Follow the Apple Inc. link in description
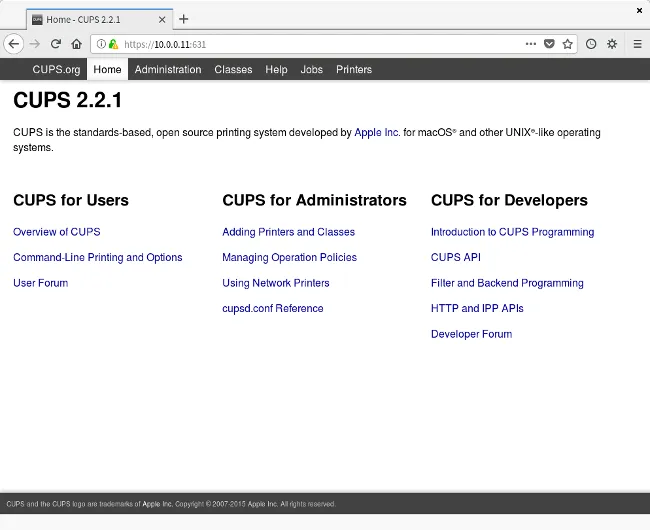This screenshot has height=530, width=650. pyautogui.click(x=377, y=132)
